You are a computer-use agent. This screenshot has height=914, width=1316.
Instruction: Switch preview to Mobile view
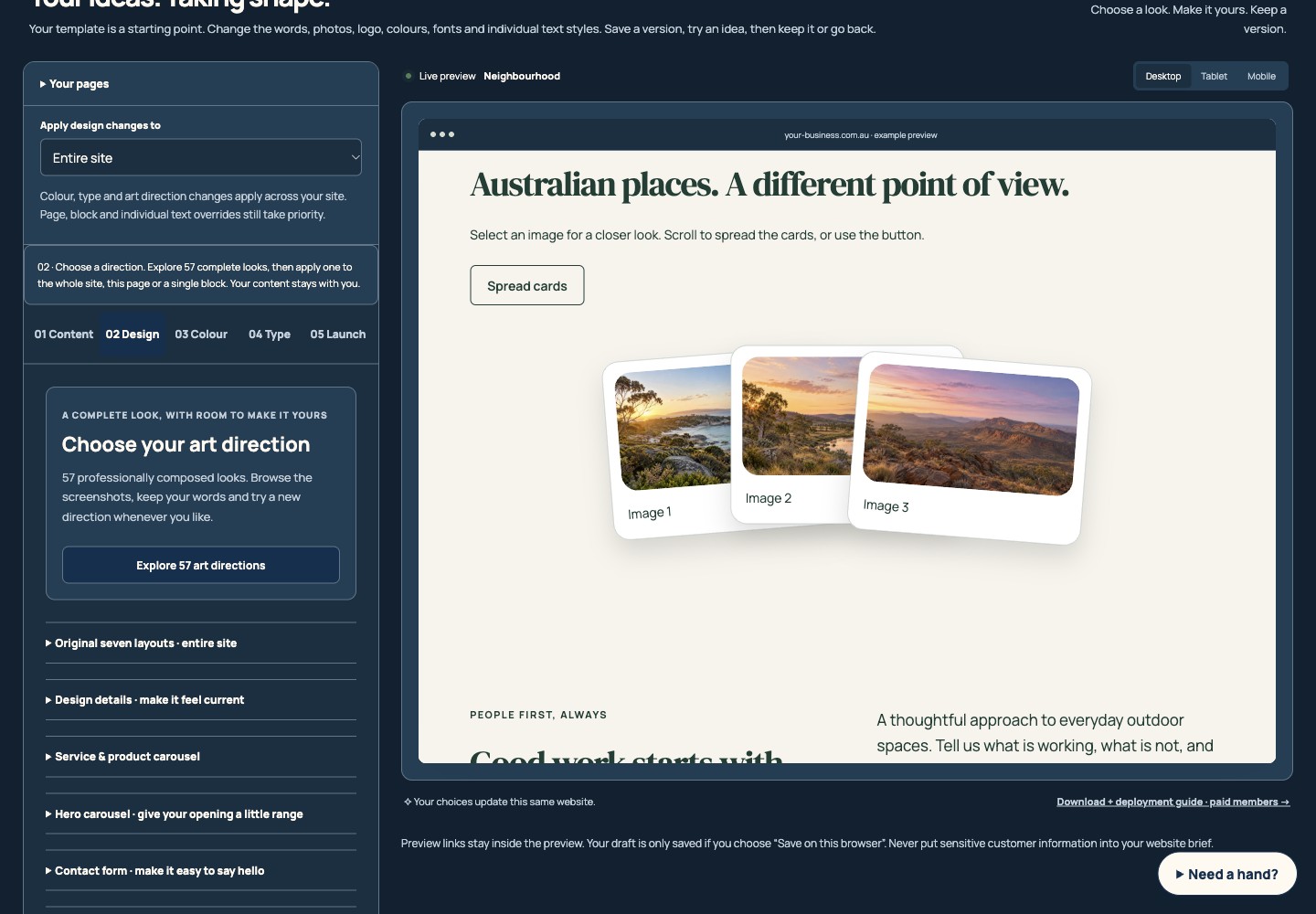pos(1261,77)
